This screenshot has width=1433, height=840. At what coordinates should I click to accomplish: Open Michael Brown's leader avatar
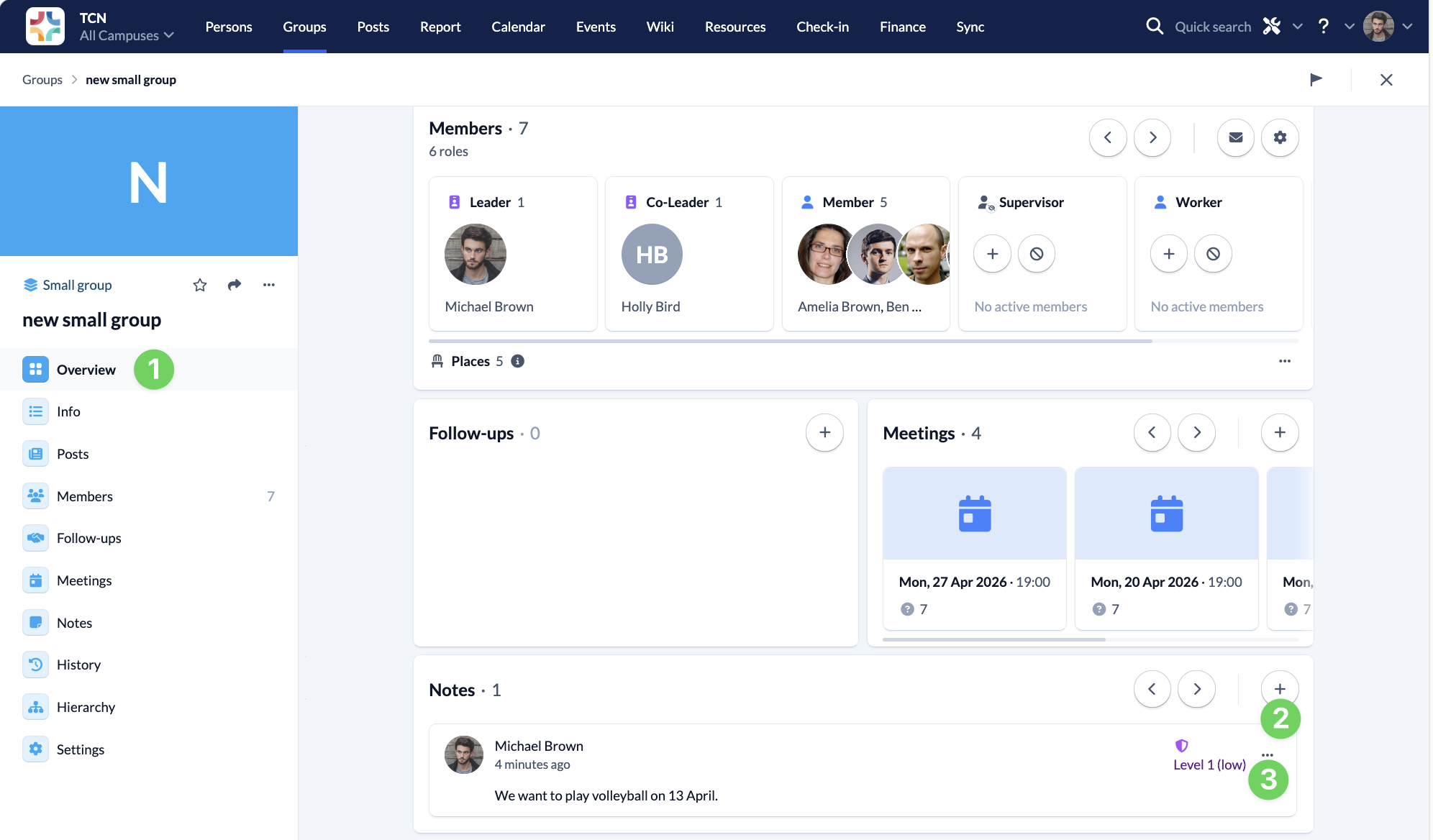(x=476, y=254)
